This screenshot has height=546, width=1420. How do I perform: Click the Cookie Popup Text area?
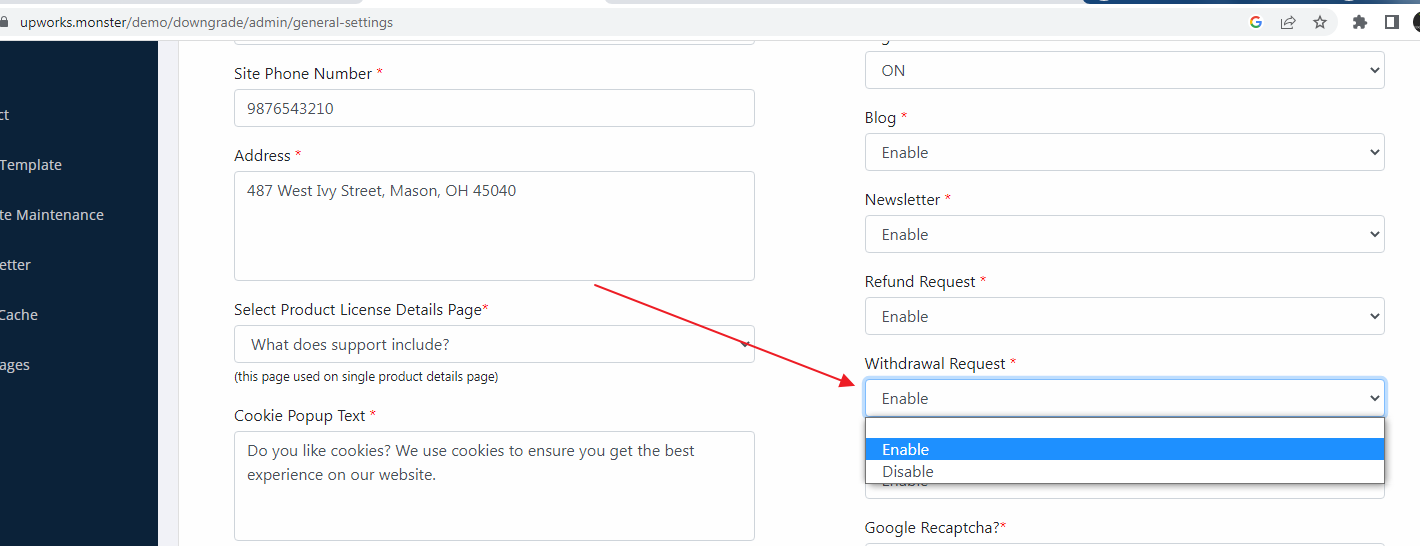[x=494, y=486]
